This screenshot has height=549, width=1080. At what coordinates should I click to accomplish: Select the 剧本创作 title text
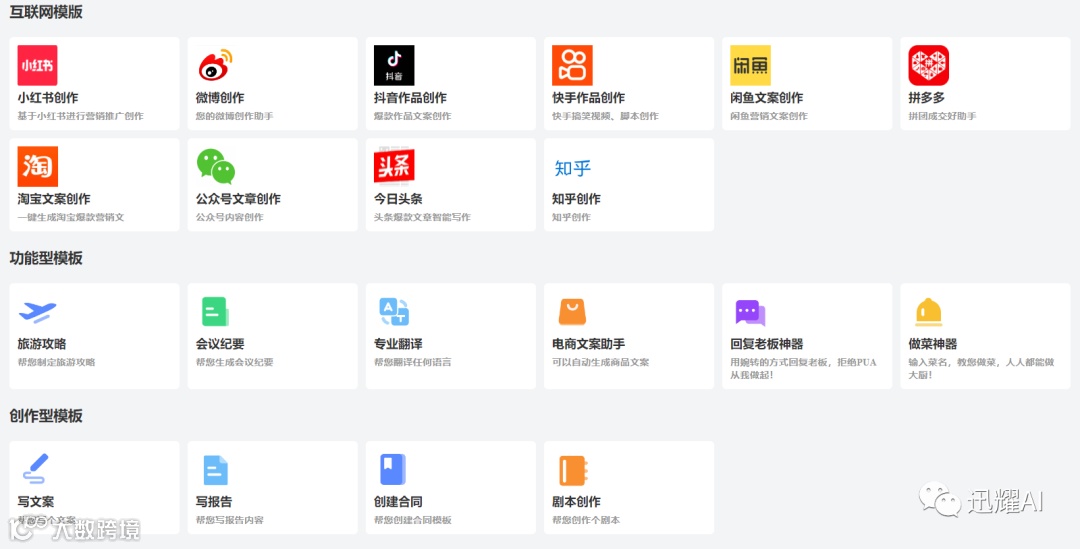pos(577,501)
